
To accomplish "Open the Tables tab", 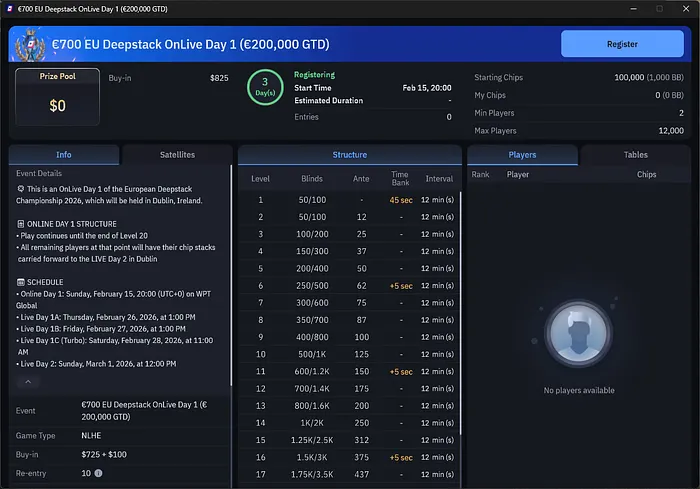I will tap(635, 155).
